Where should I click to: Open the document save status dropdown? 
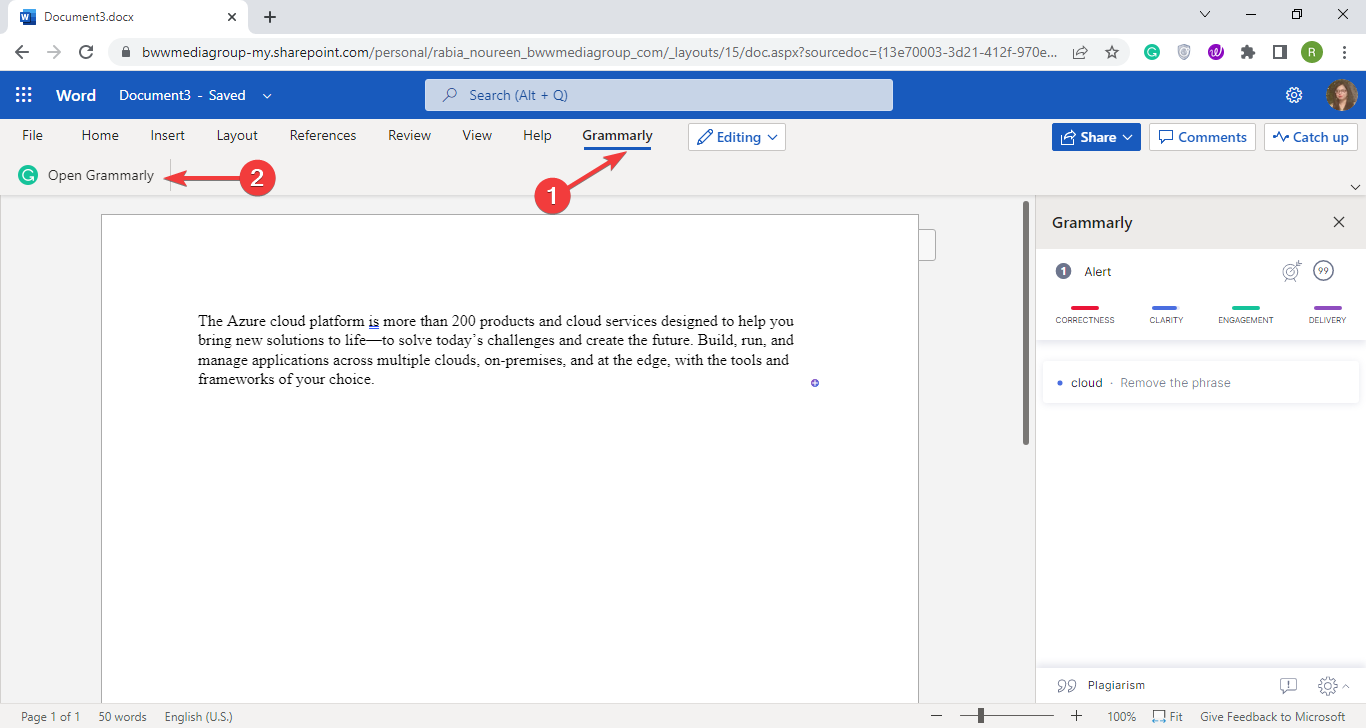point(266,95)
